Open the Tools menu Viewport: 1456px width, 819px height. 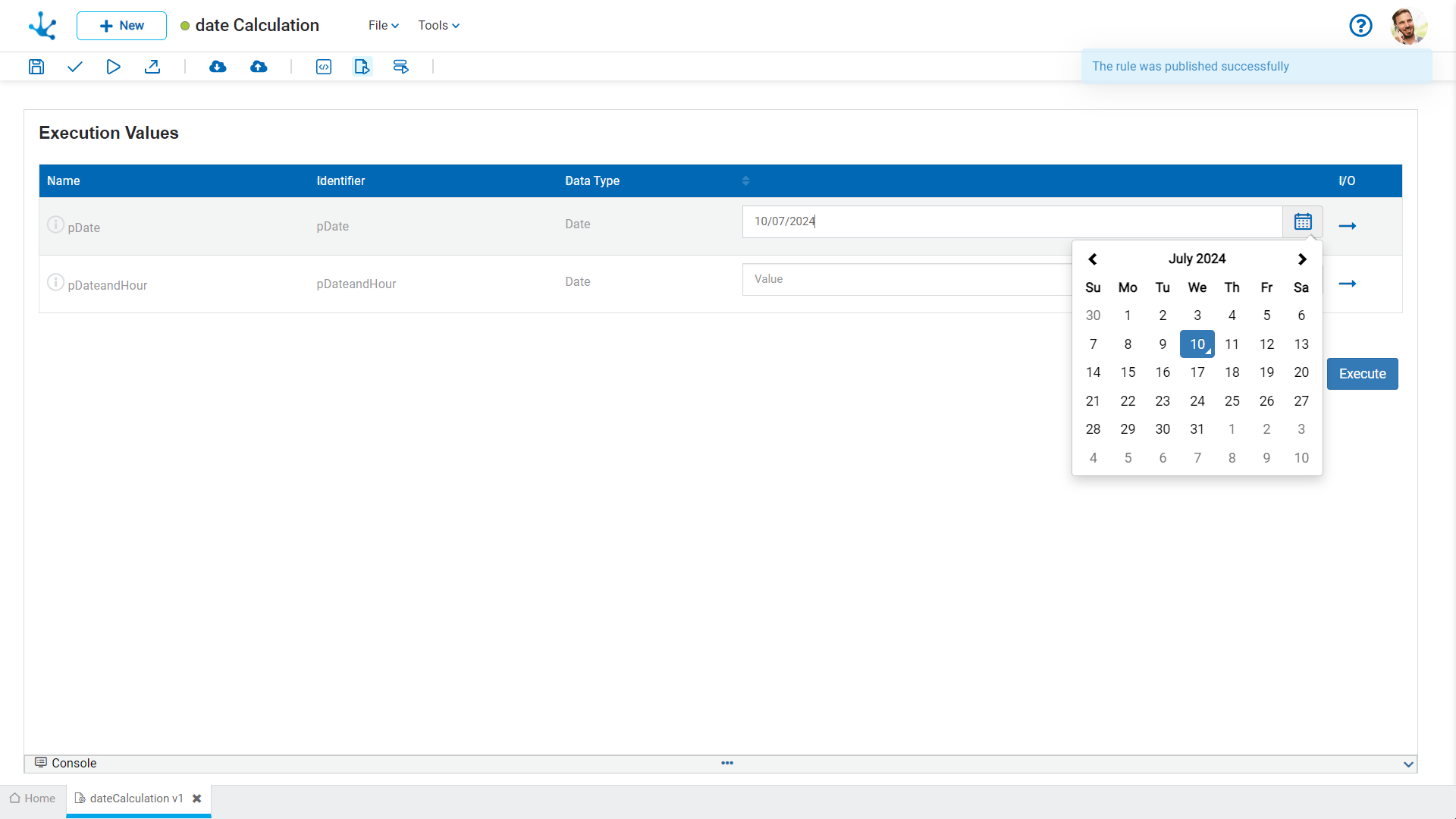[438, 26]
